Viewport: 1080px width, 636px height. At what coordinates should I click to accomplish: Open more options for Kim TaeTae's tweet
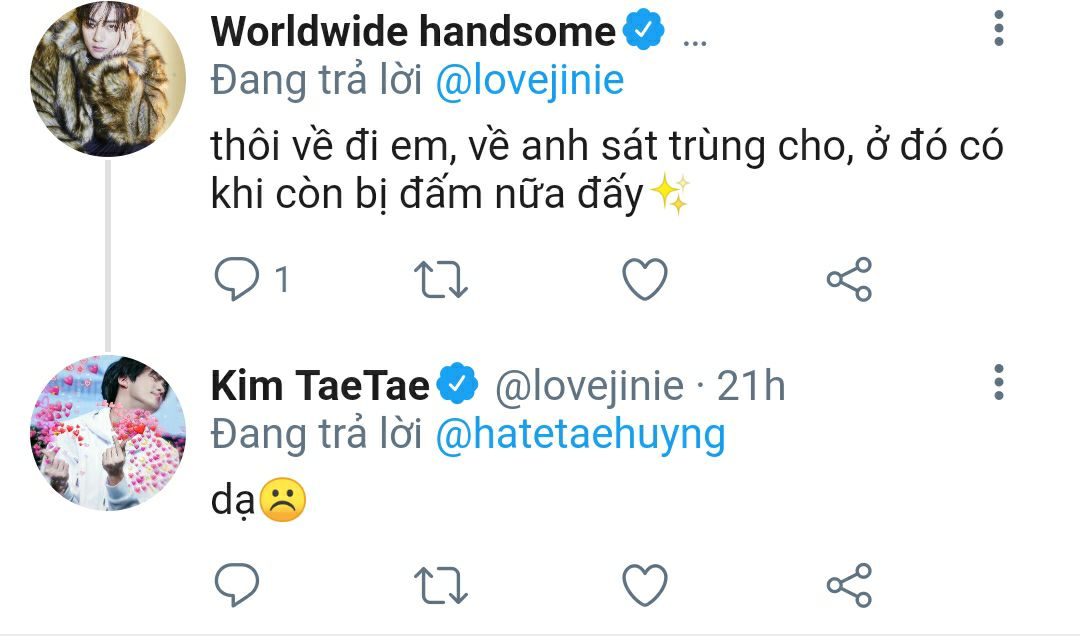998,382
